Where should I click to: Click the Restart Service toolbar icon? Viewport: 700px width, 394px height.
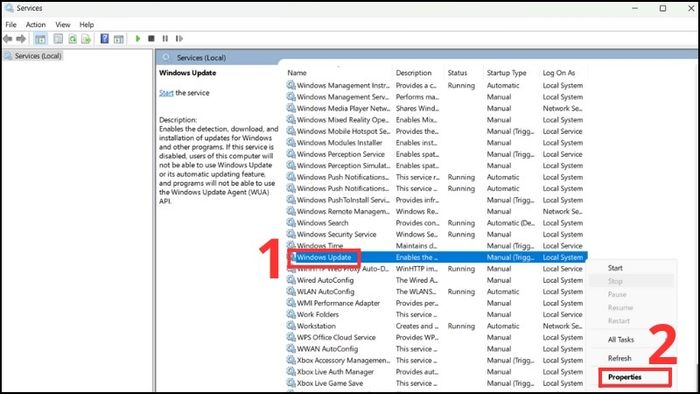coord(179,39)
